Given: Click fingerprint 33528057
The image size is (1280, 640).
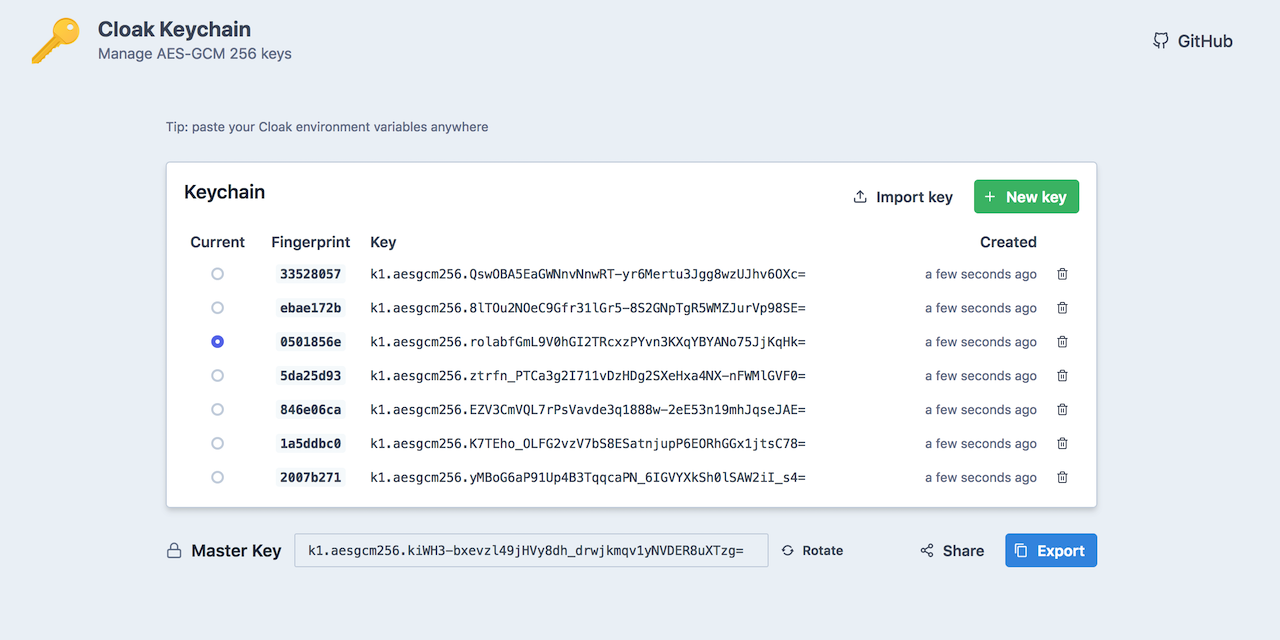Looking at the screenshot, I should [x=310, y=274].
